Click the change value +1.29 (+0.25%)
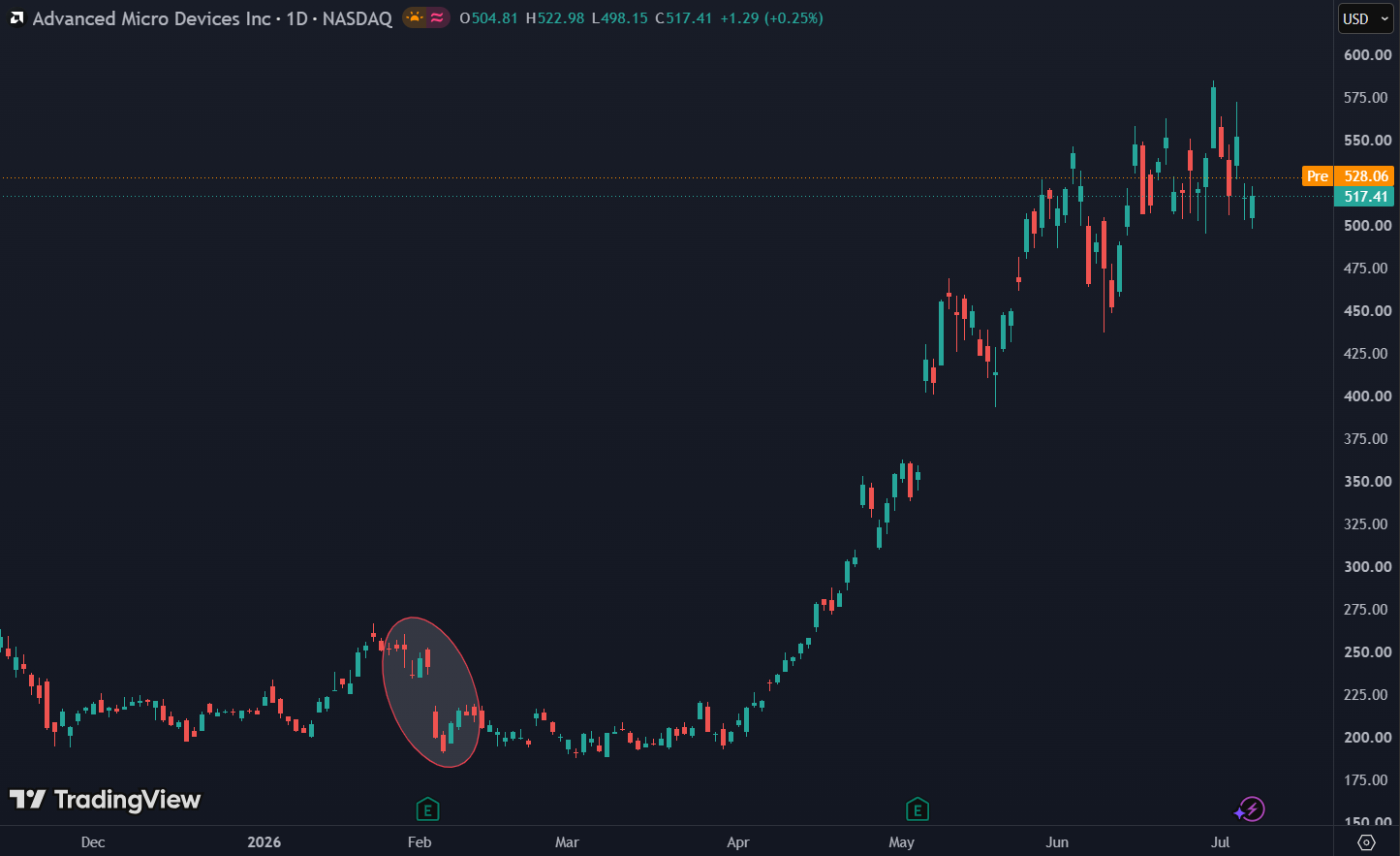 (x=771, y=18)
